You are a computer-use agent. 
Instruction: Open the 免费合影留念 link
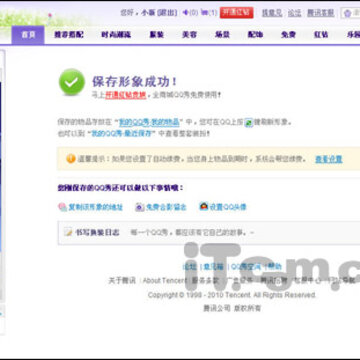pos(166,207)
